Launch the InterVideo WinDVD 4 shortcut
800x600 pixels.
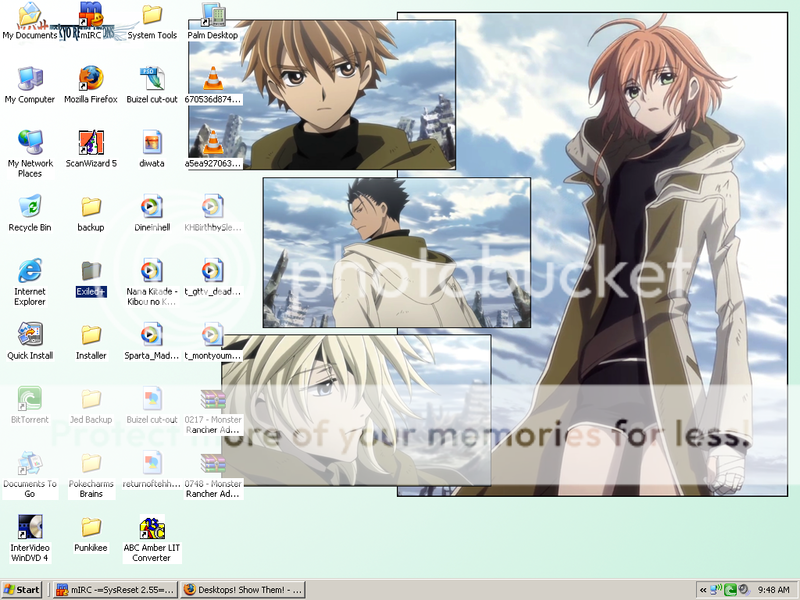pos(30,538)
